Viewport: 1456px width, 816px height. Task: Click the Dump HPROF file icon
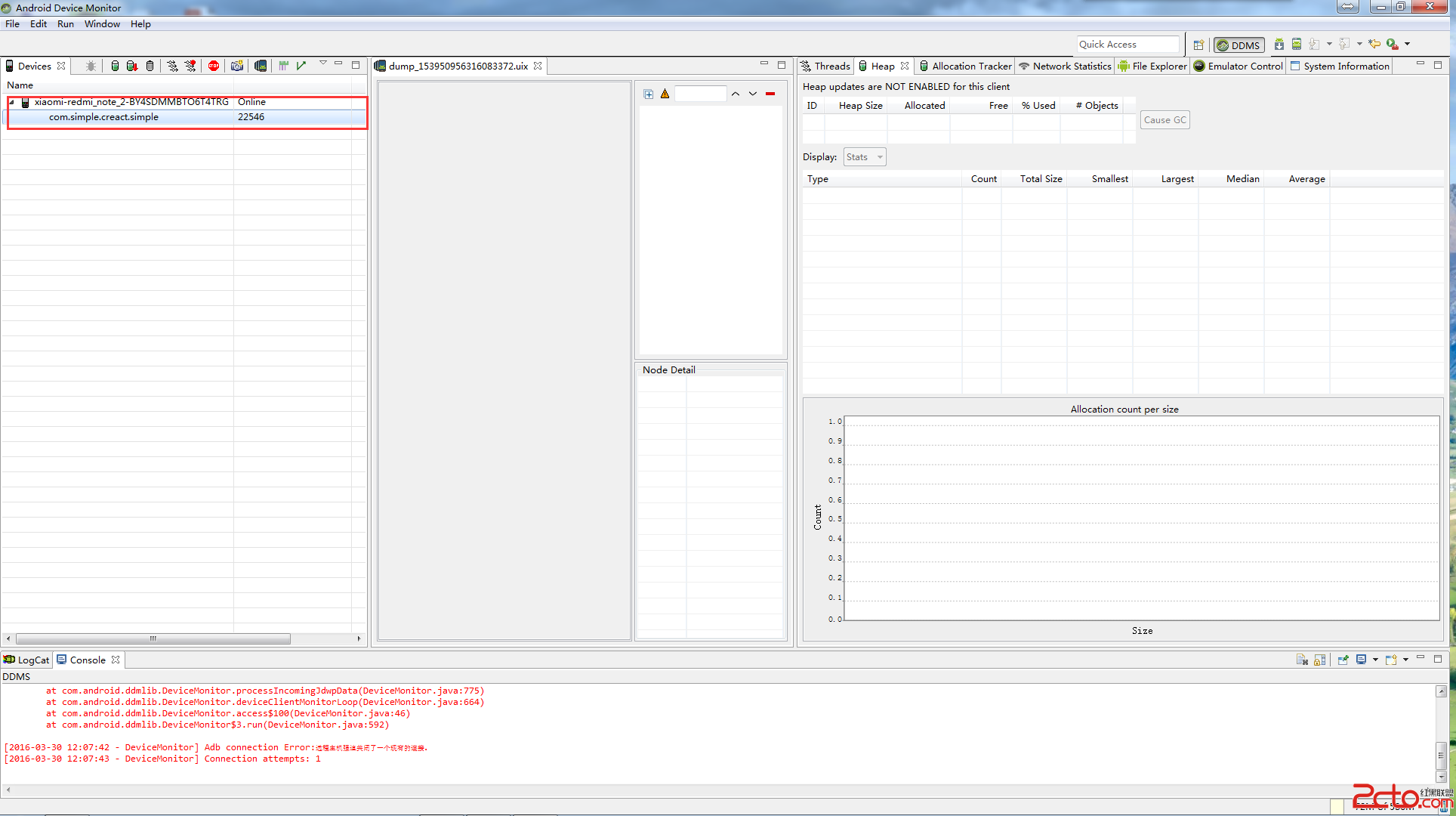tap(132, 66)
